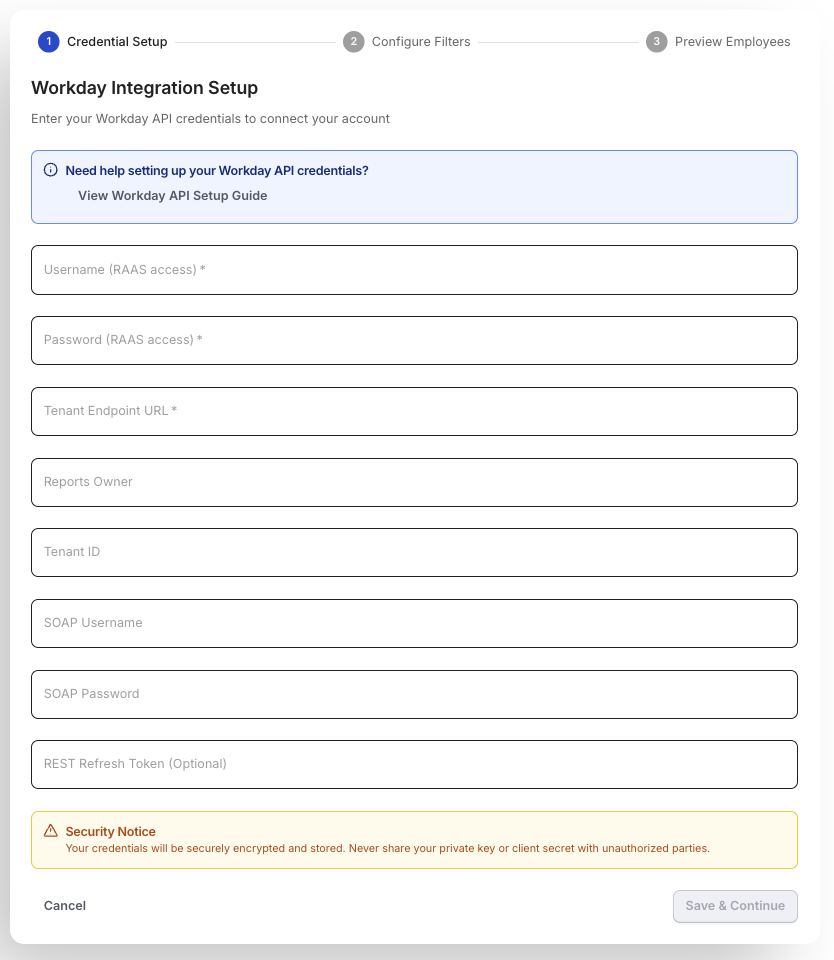Cancel the Workday integration setup
This screenshot has width=834, height=960.
click(65, 906)
